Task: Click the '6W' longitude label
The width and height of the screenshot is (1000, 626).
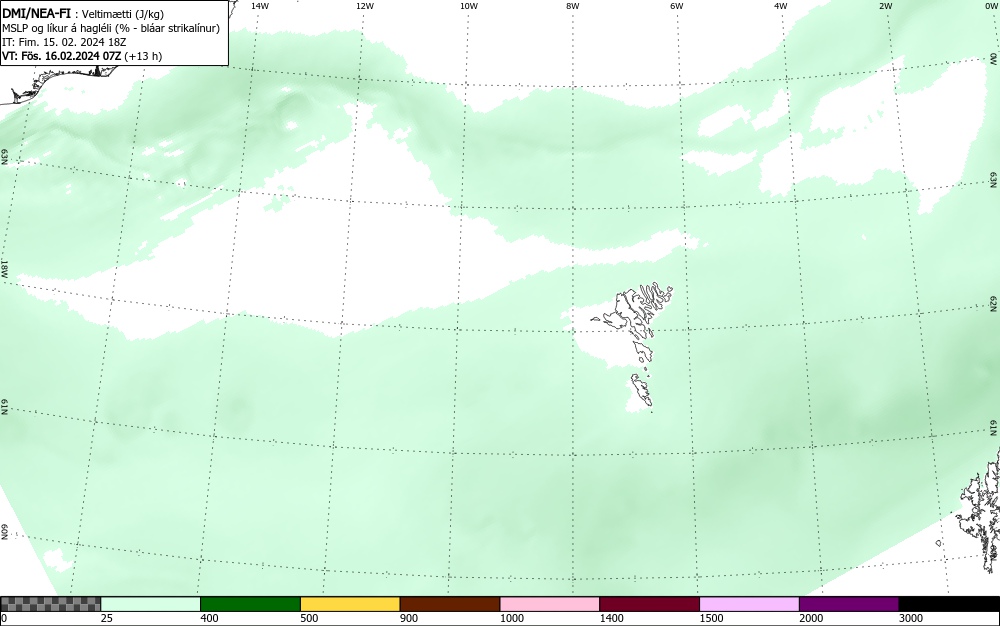Action: click(677, 6)
